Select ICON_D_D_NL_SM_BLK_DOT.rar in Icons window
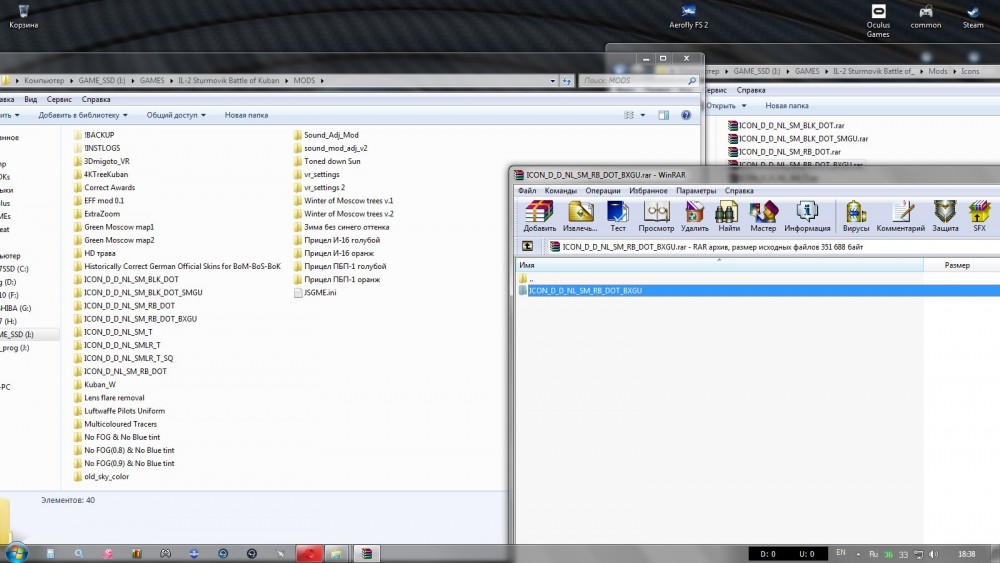Screen dimensions: 1000x563 point(786,126)
